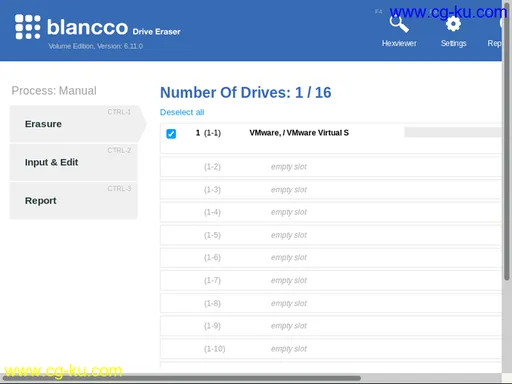
Task: Click the horizontal scrollbar at bottom
Action: 182,378
